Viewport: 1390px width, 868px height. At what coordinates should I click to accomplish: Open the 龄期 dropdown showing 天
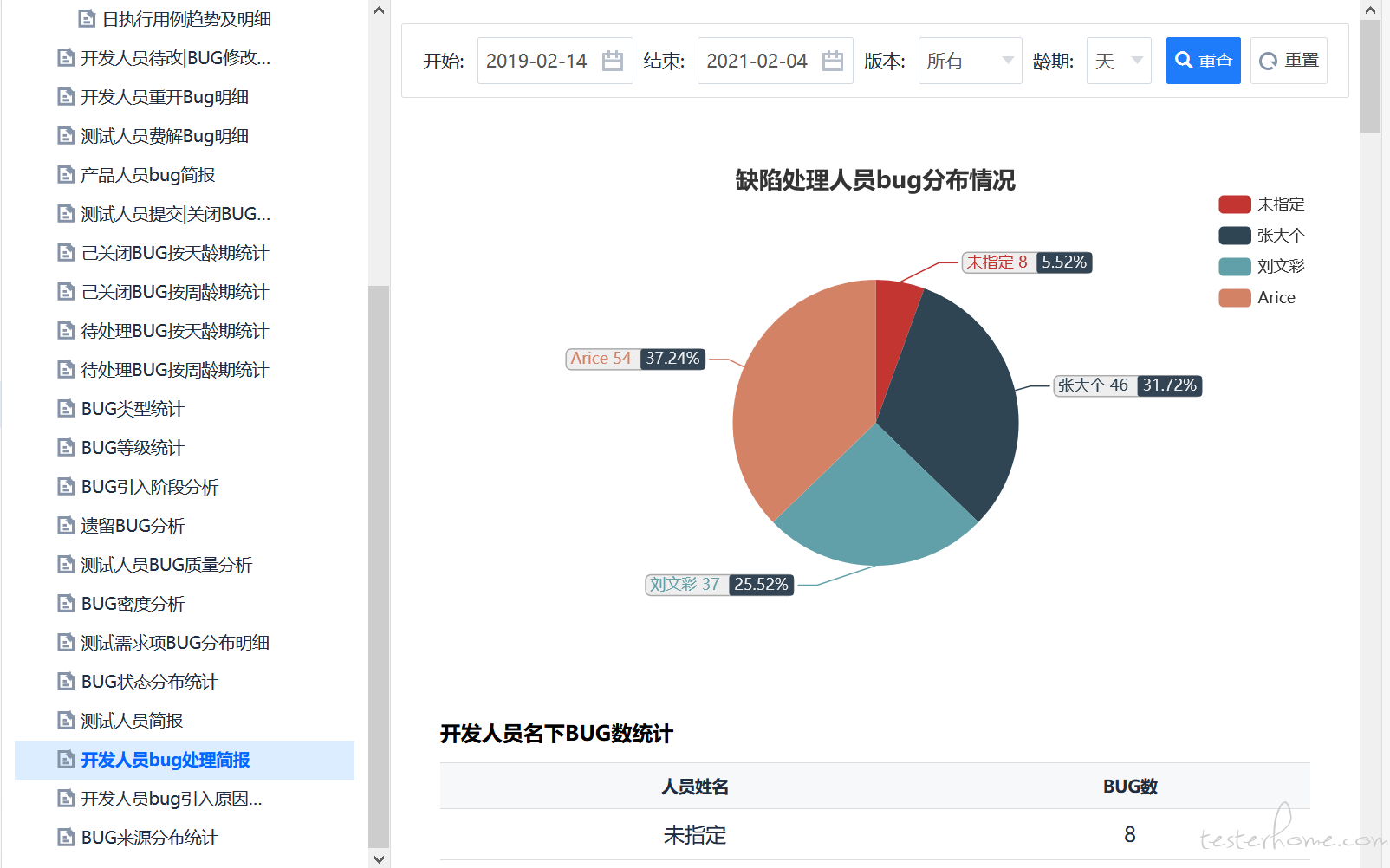coord(1119,61)
